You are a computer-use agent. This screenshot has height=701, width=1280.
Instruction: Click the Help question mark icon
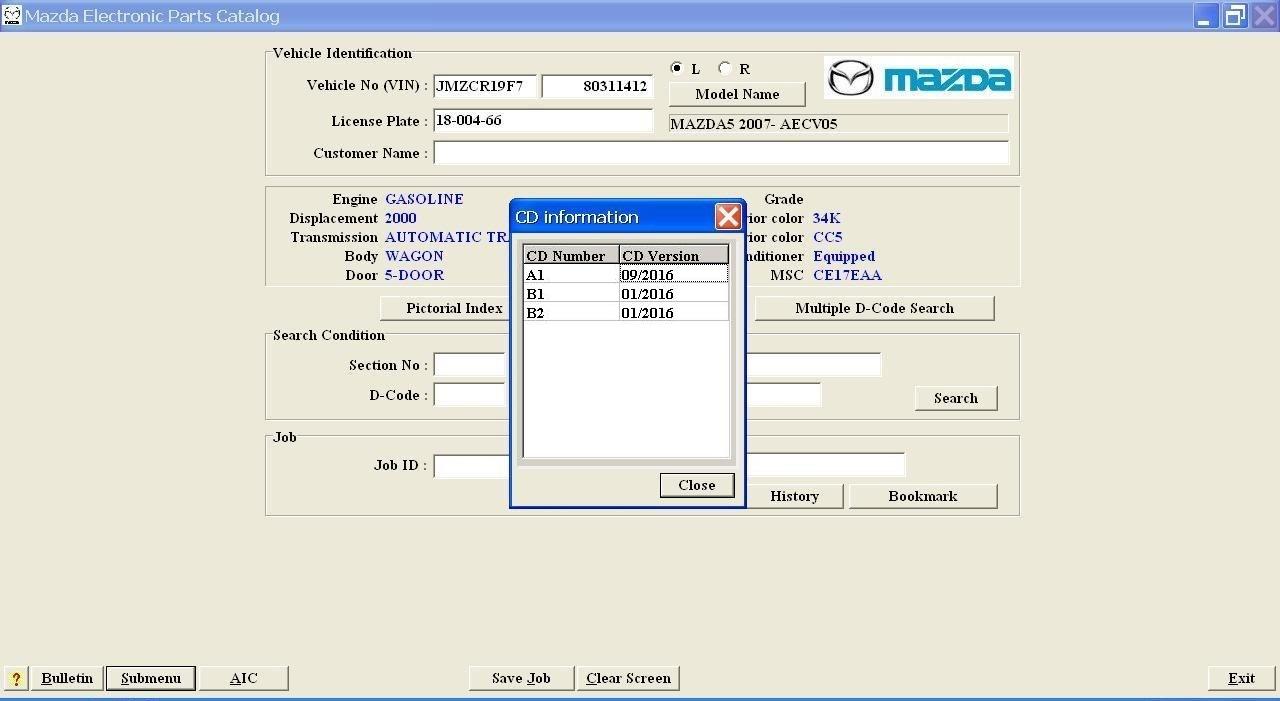click(x=16, y=678)
